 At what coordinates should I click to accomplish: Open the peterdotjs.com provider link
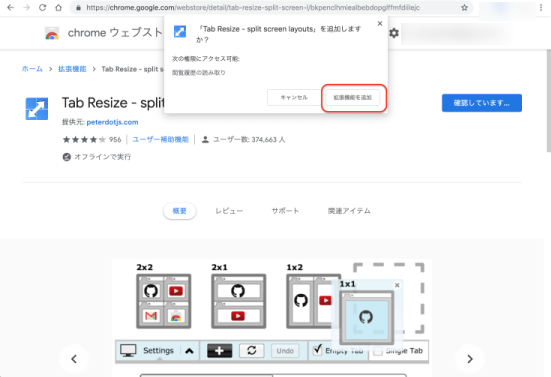point(112,122)
